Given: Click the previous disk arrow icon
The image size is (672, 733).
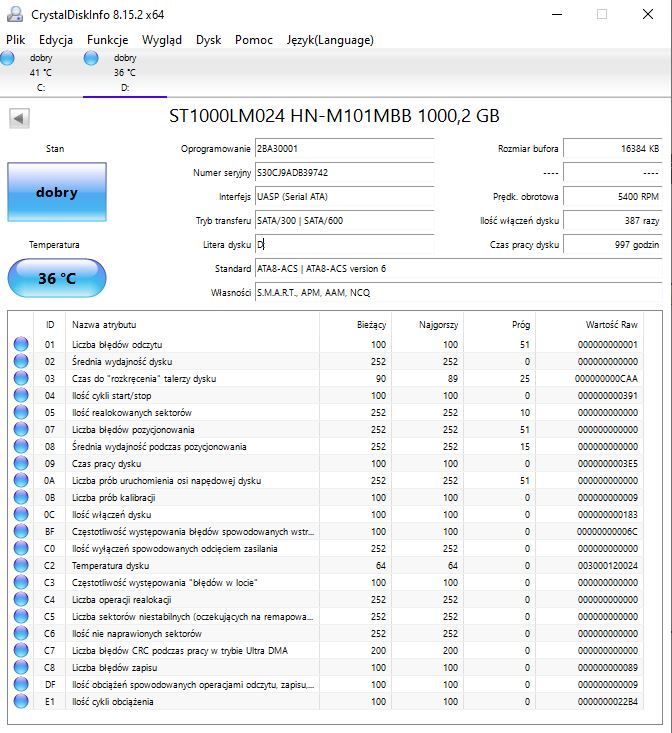Looking at the screenshot, I should click(x=19, y=118).
